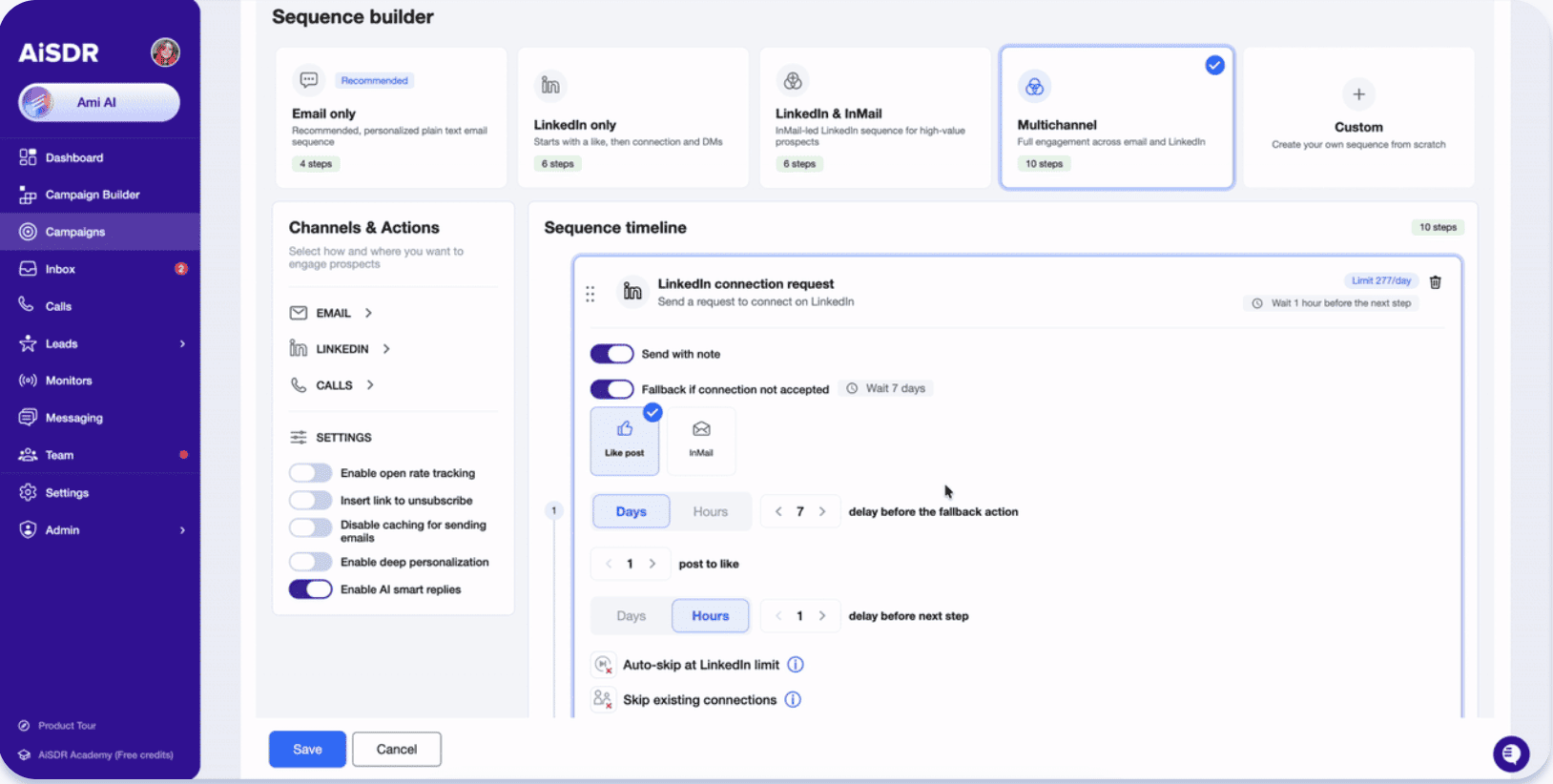Increase the number of posts to like
The height and width of the screenshot is (784, 1553).
652,564
